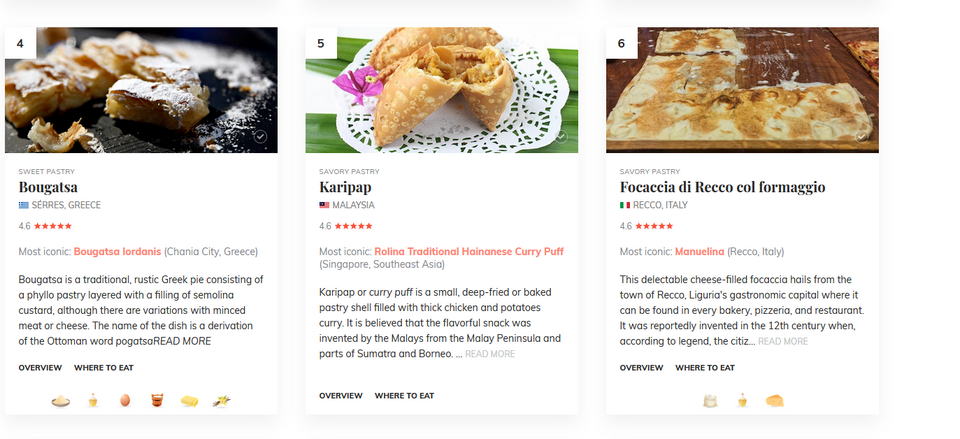Click the milk bucket icon under Bougatsa
The image size is (960, 439).
click(x=157, y=400)
